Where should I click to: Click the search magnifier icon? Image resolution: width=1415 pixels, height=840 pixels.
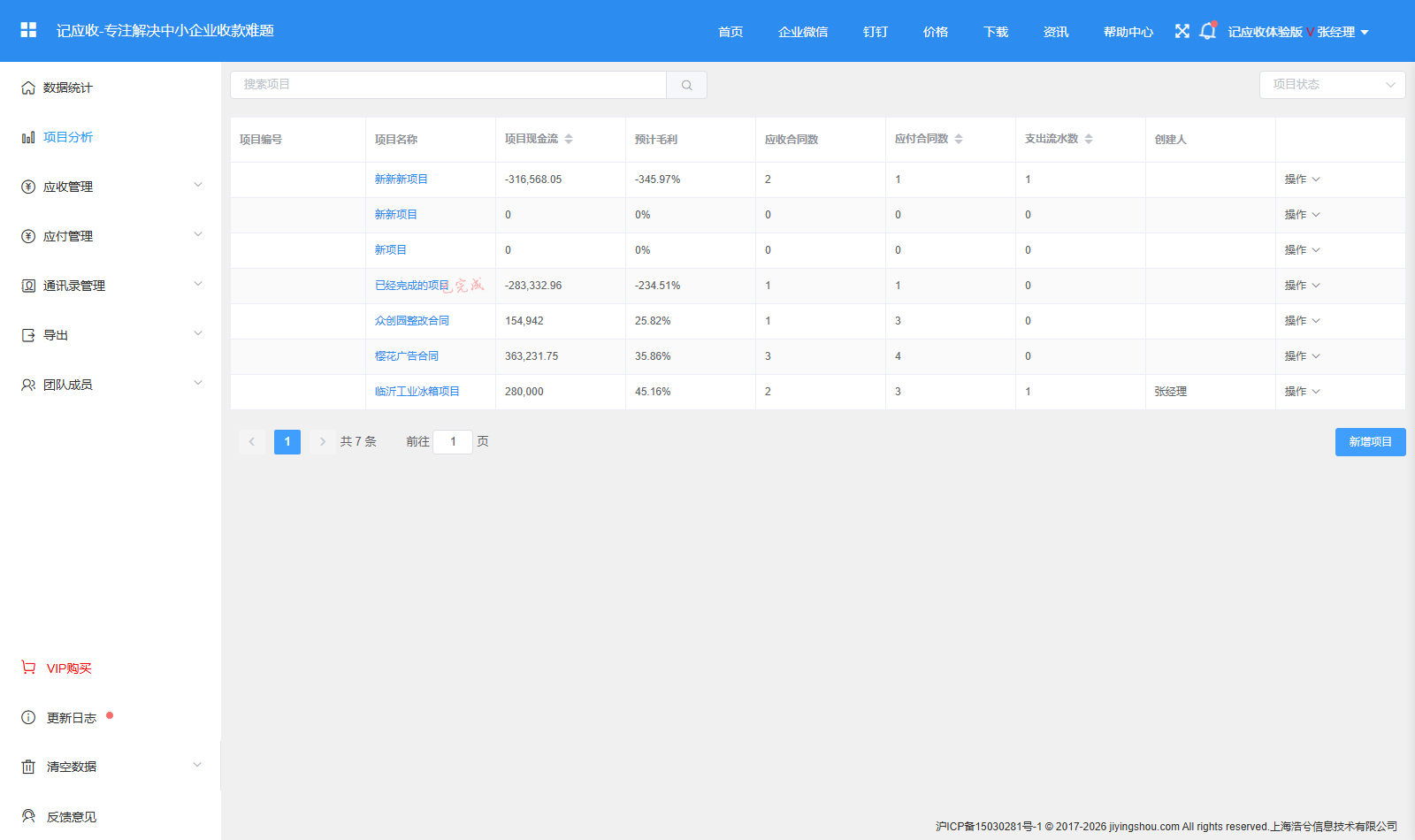[686, 85]
